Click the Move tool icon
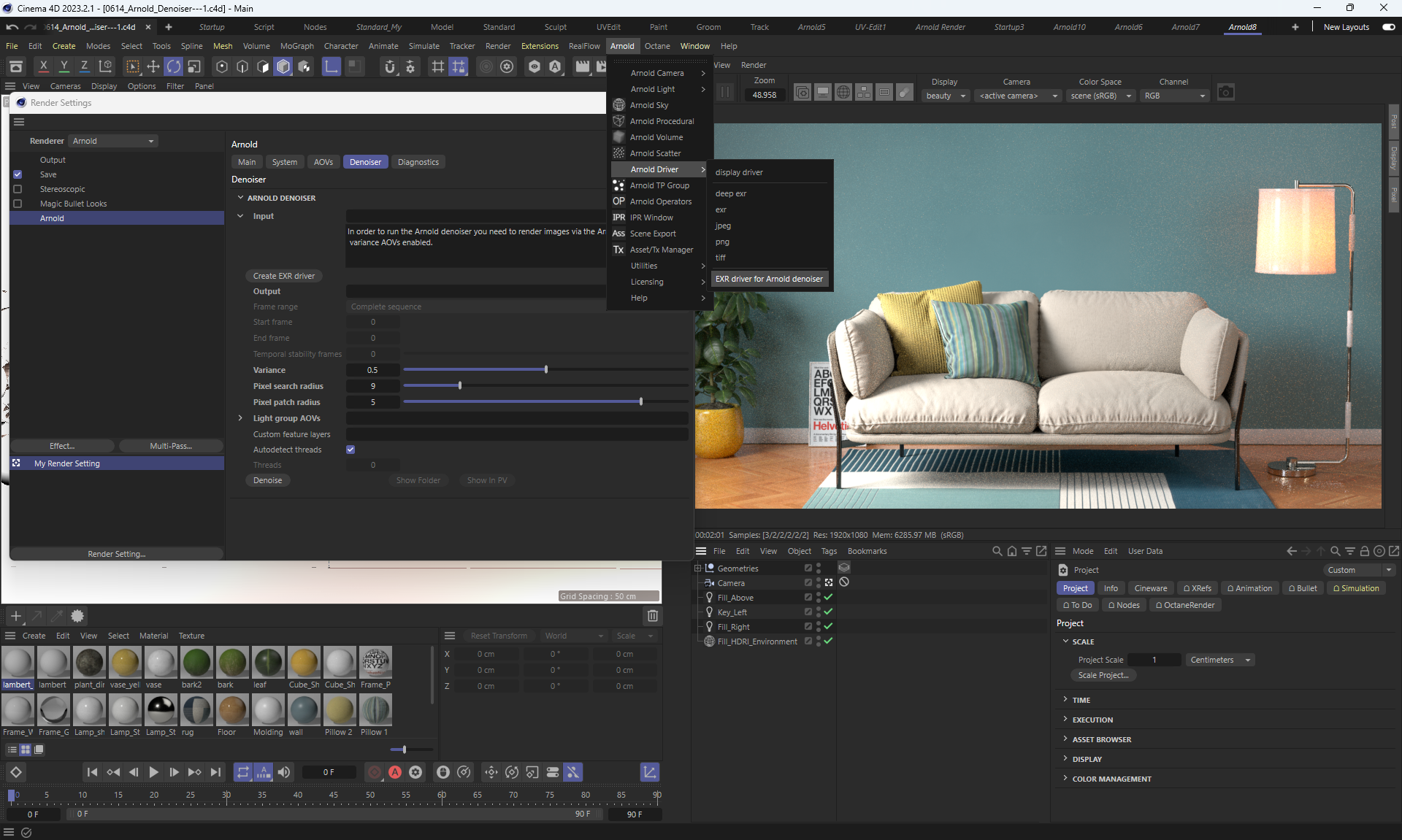 (153, 66)
